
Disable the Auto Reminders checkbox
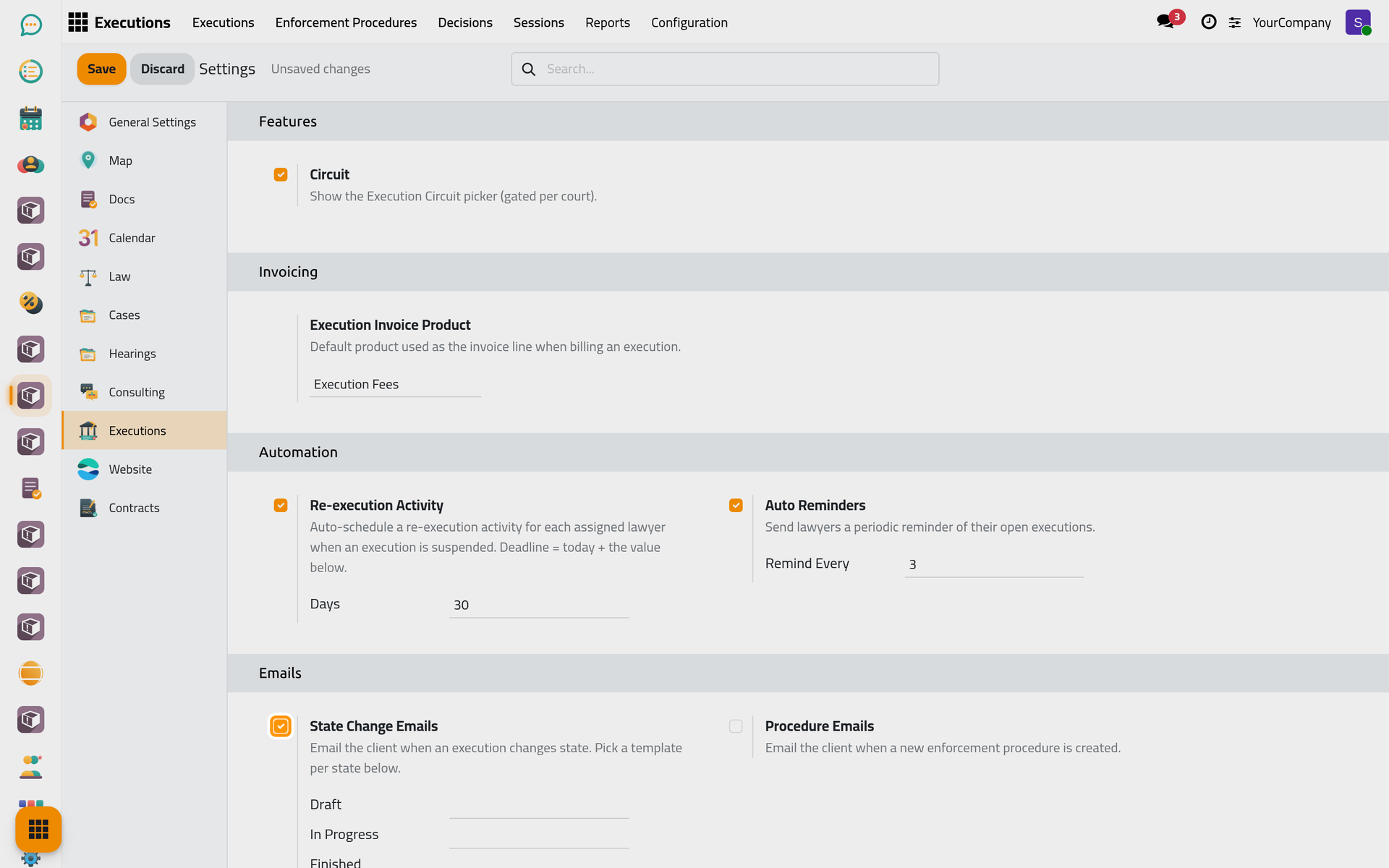(x=736, y=506)
